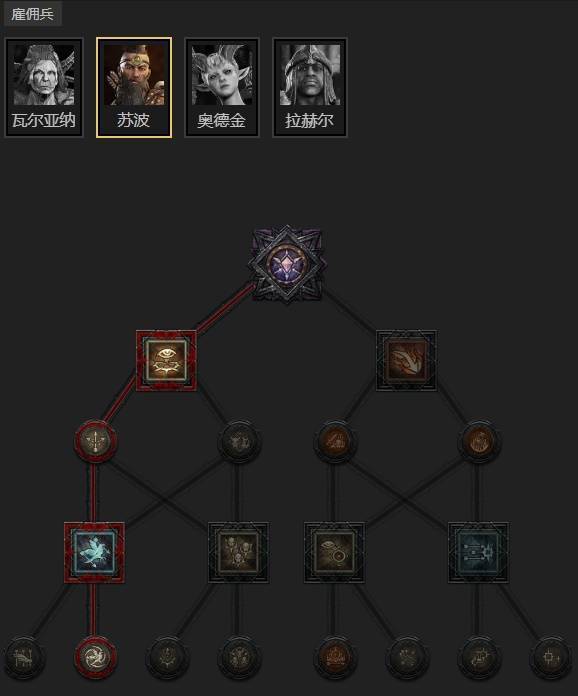Screen dimensions: 578x696
Task: Select the orange passive node below claw skill
Action: click(x=335, y=442)
